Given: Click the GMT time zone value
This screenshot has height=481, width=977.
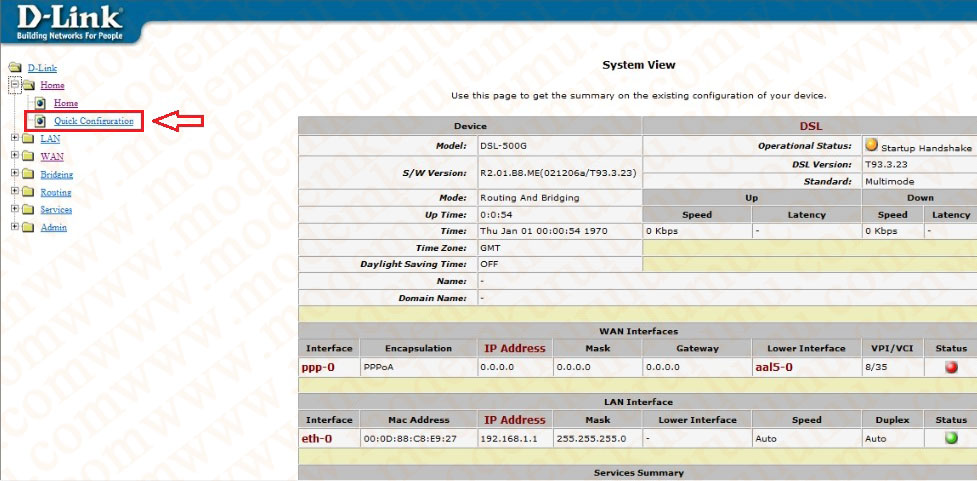Looking at the screenshot, I should tap(490, 248).
